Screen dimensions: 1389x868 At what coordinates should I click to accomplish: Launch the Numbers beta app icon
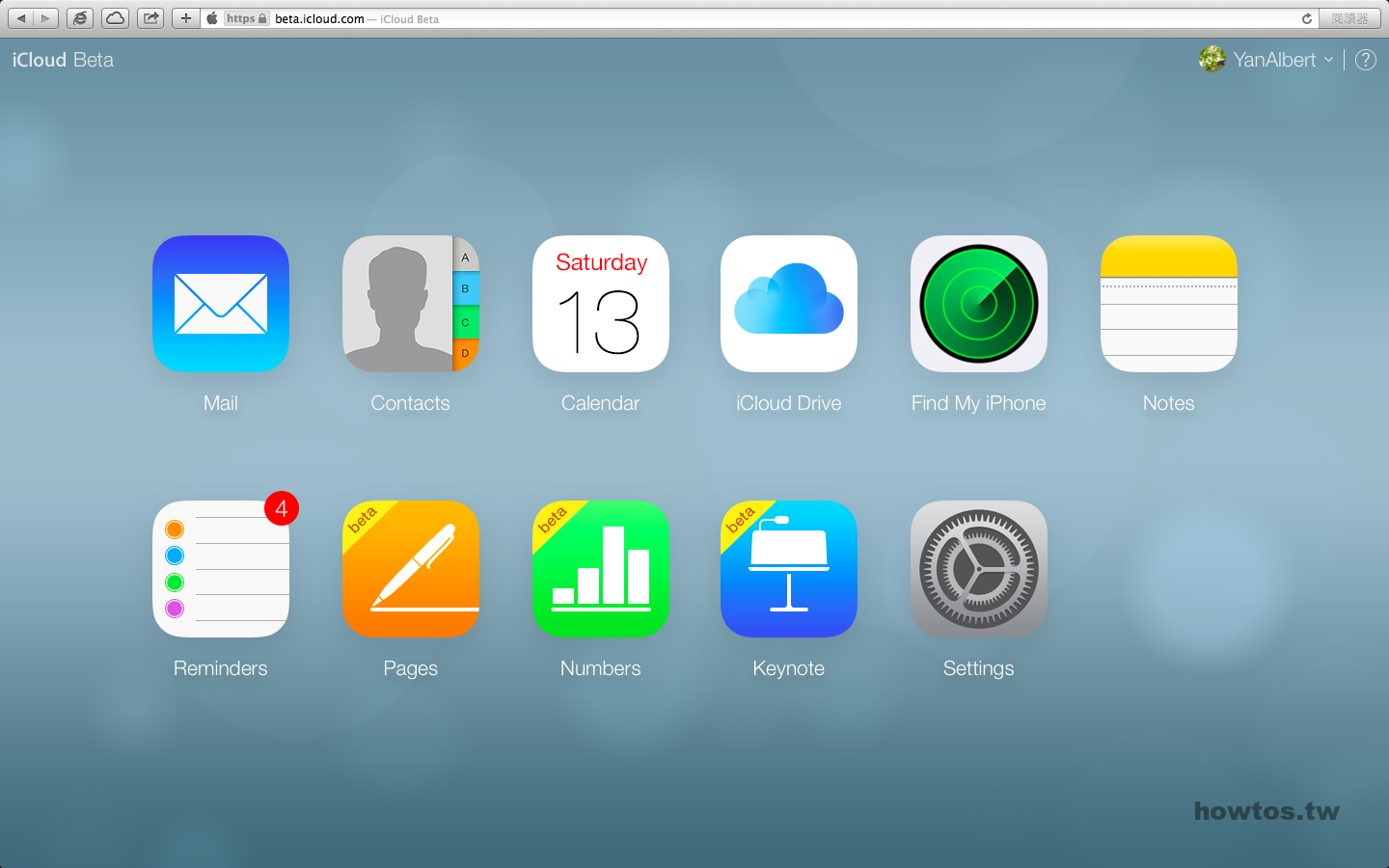(x=601, y=569)
